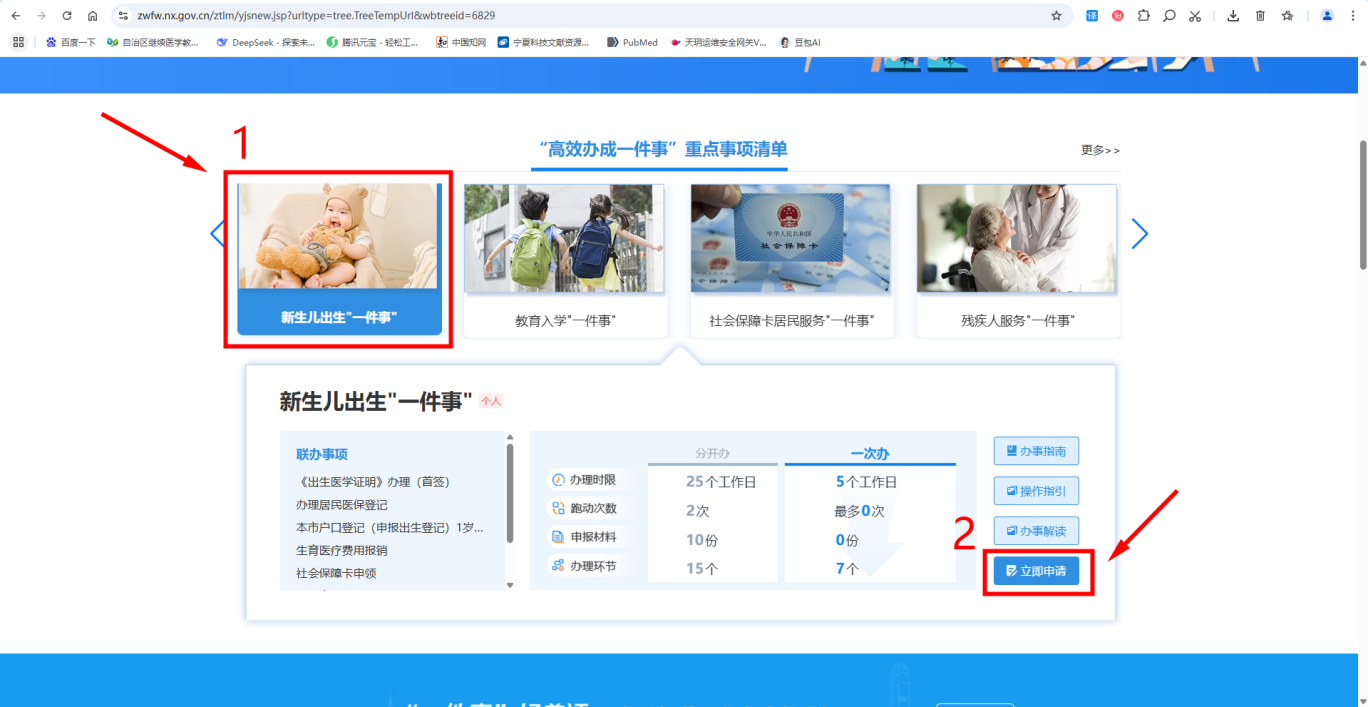Screen dimensions: 1368x707
Task: Open the PubMed bookmark
Action: click(632, 43)
